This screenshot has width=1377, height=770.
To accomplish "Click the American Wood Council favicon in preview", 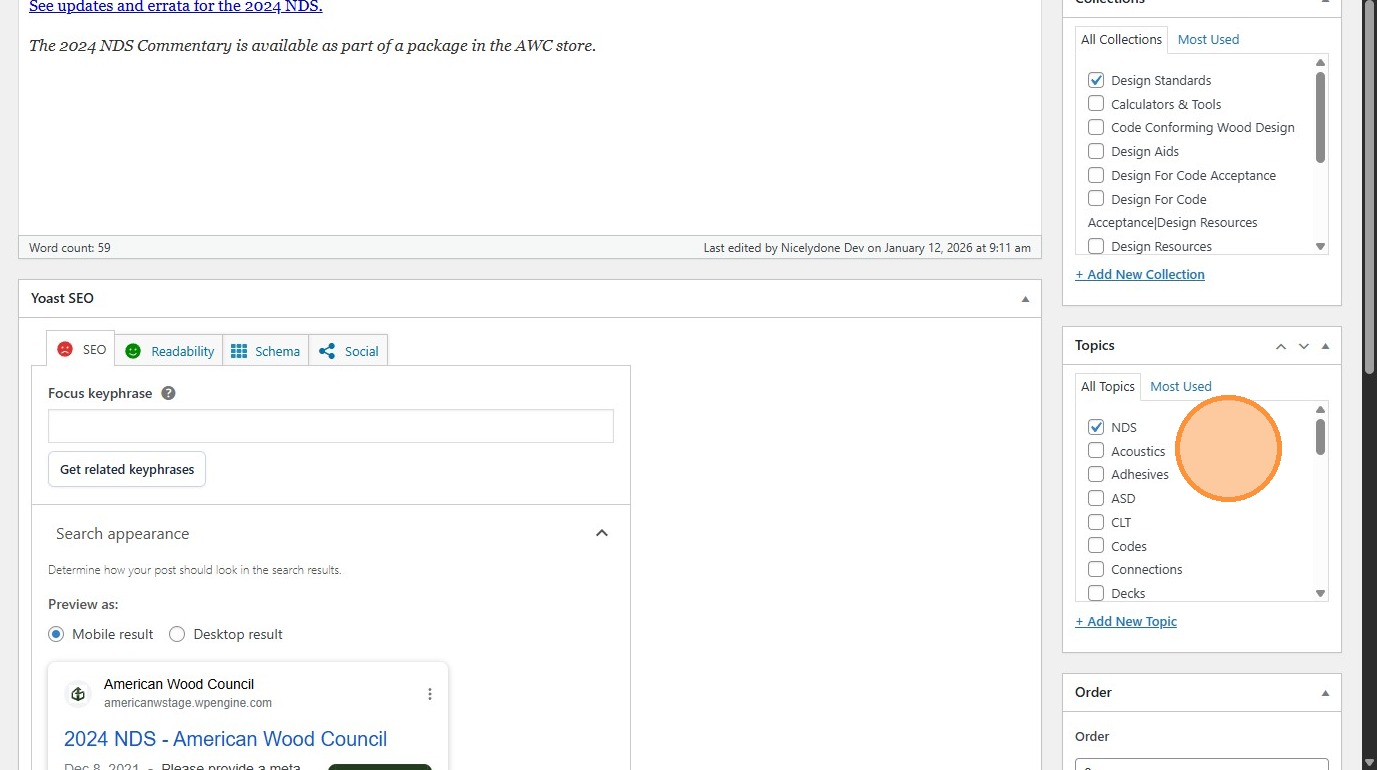I will (78, 694).
